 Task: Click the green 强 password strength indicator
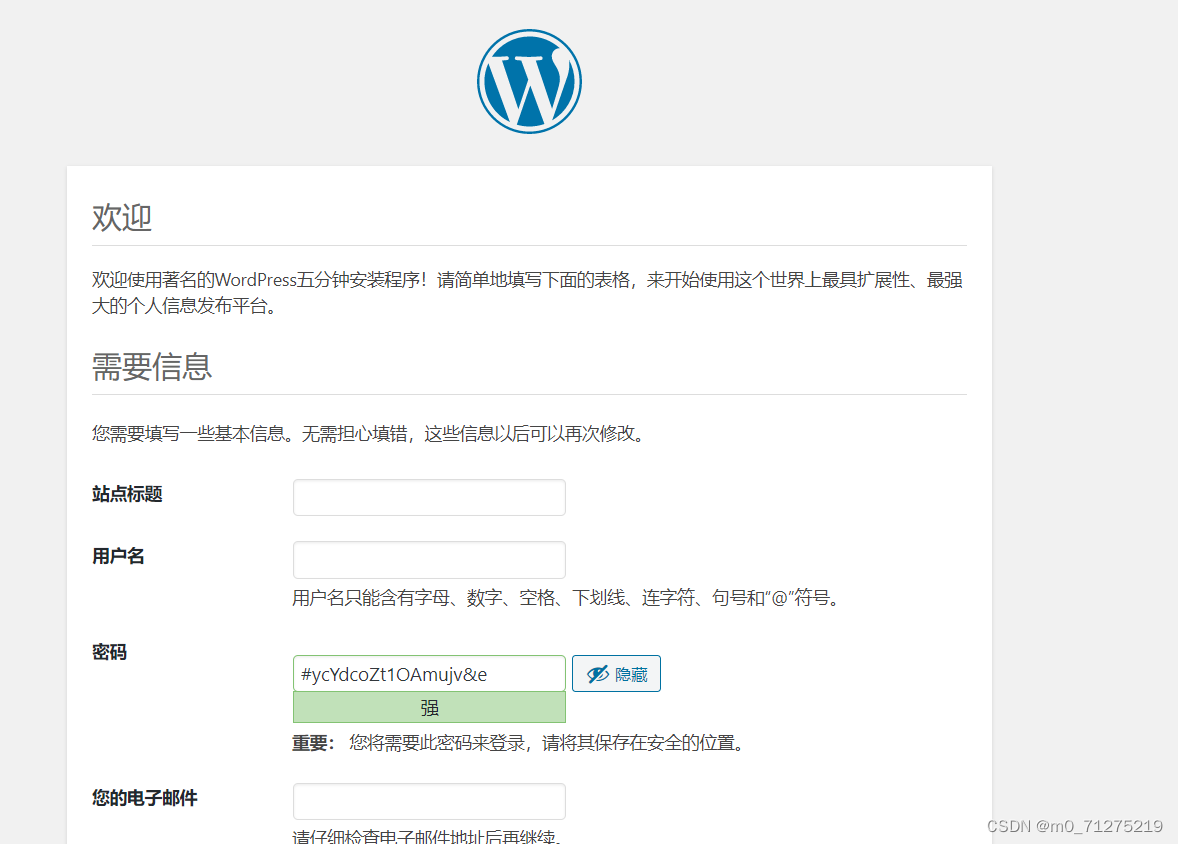[429, 707]
